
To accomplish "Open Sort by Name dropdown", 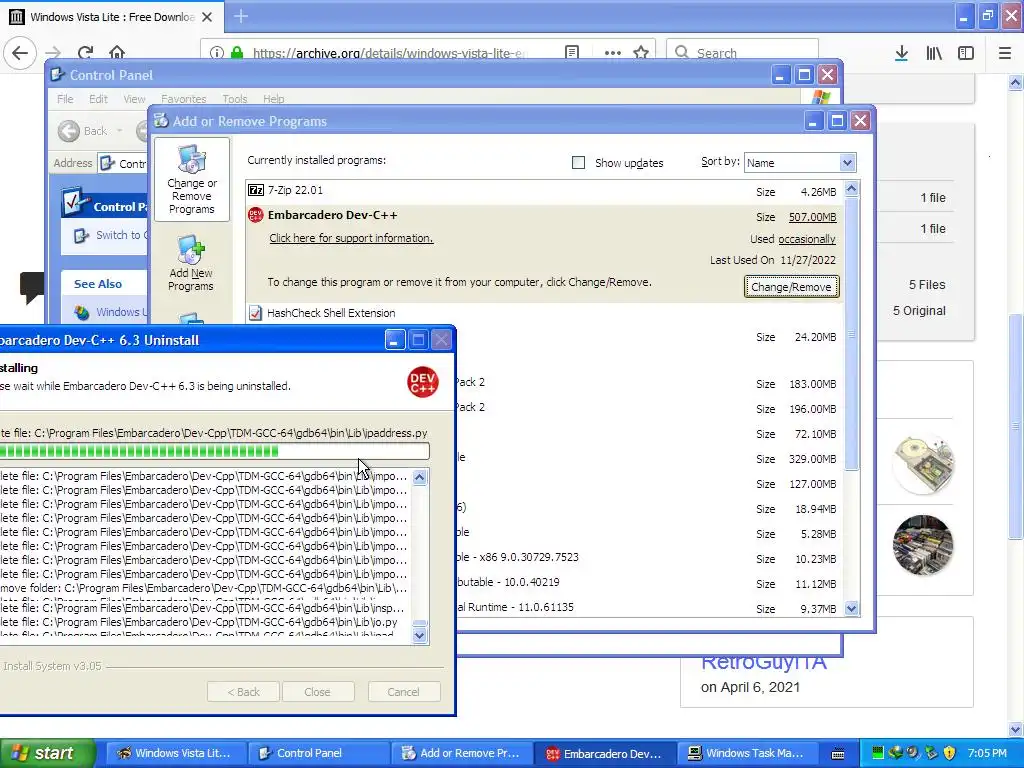I will click(800, 163).
